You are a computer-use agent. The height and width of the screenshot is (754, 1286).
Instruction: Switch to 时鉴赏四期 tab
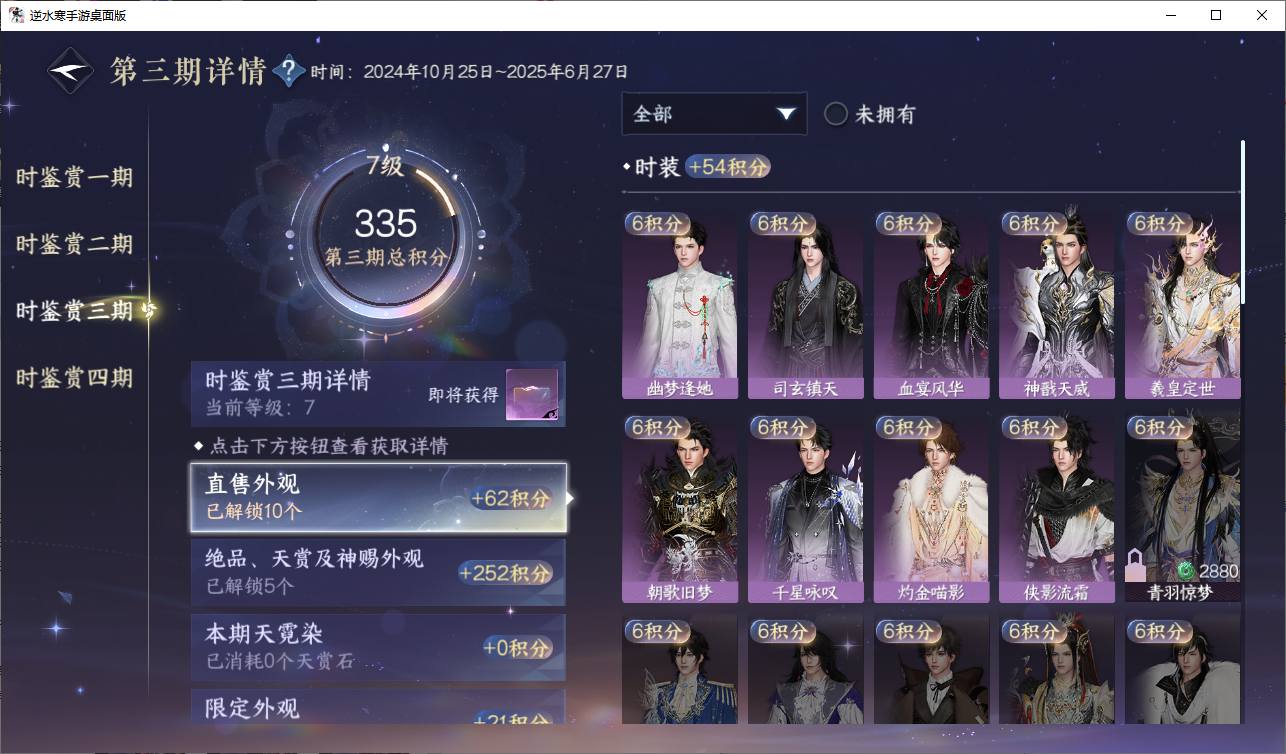(x=74, y=378)
